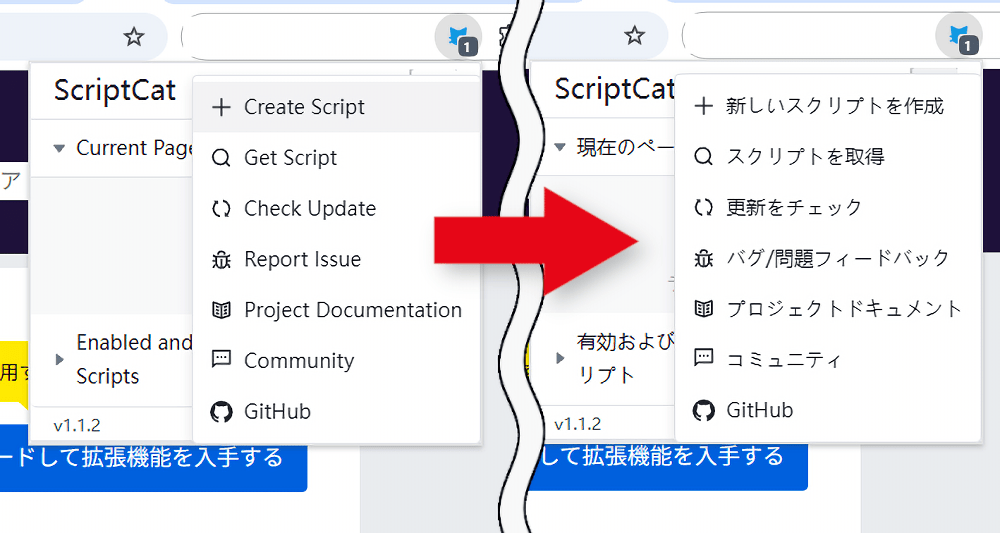Open GitHub entry in English menu
This screenshot has height=533, width=1000.
[336, 412]
